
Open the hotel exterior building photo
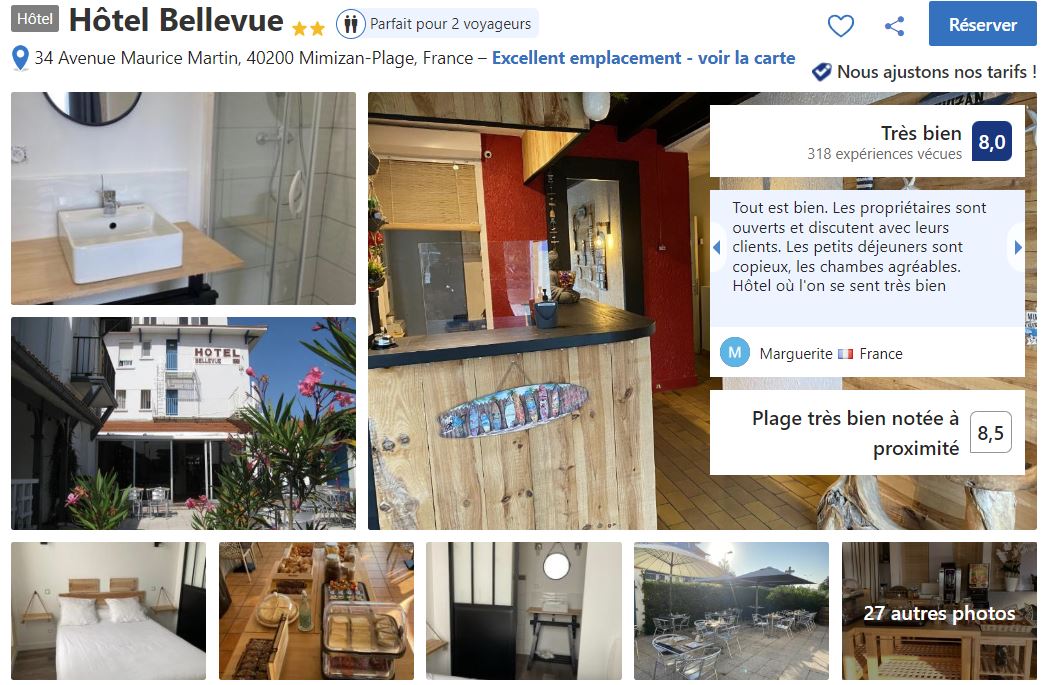tap(184, 423)
